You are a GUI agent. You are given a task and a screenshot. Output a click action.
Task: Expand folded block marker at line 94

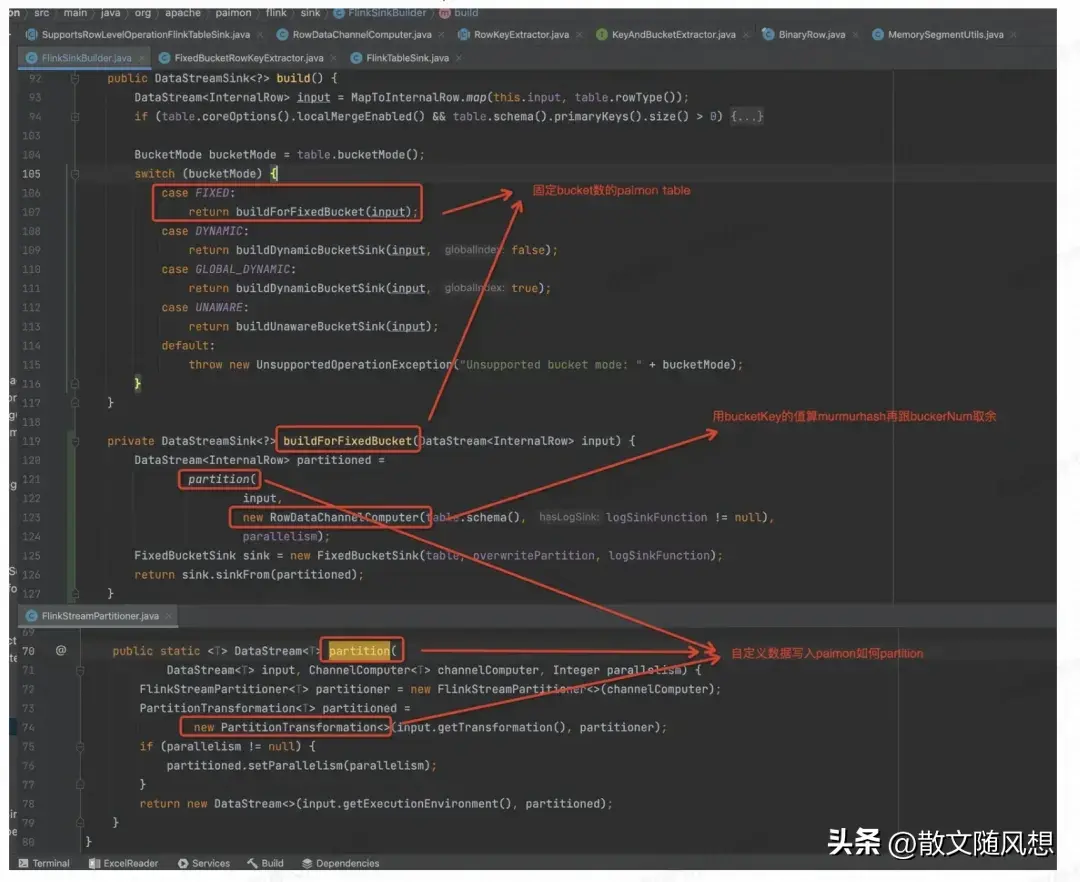coord(74,117)
